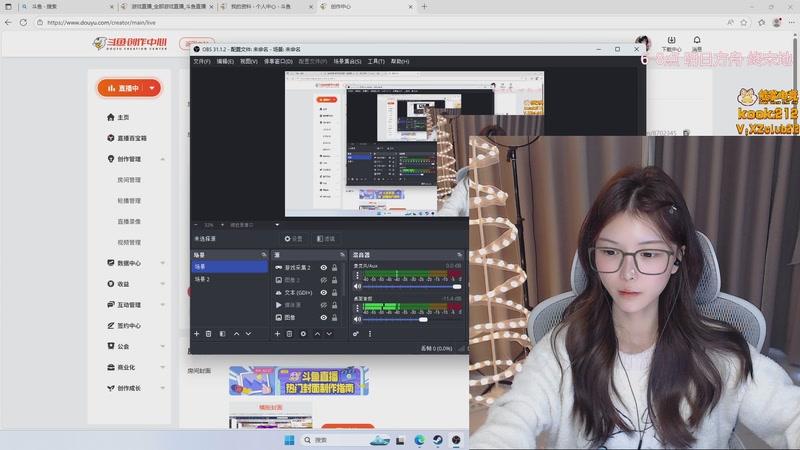
Task: Adjust 麦克风/Aux volume slider
Action: point(412,286)
